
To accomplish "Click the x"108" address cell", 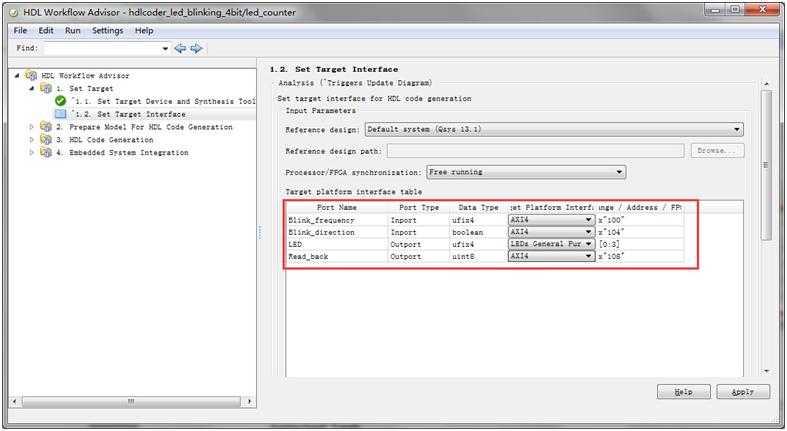I will coord(639,256).
